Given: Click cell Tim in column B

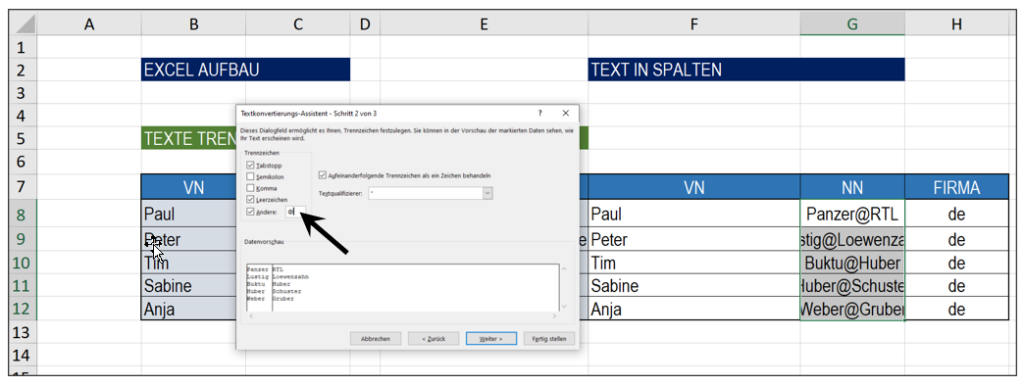Looking at the screenshot, I should coord(189,263).
